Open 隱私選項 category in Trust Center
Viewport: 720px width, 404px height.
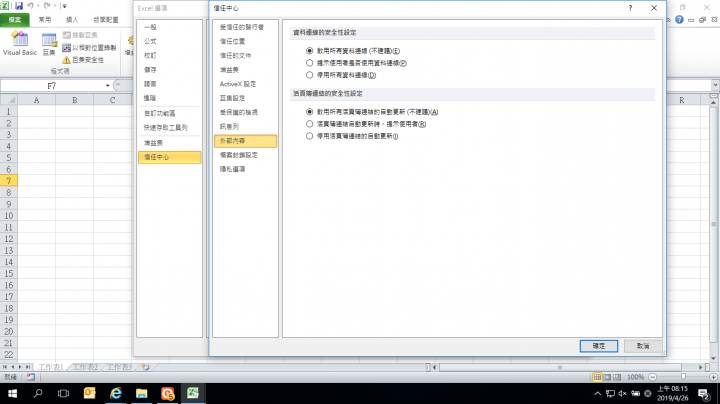[x=245, y=169]
